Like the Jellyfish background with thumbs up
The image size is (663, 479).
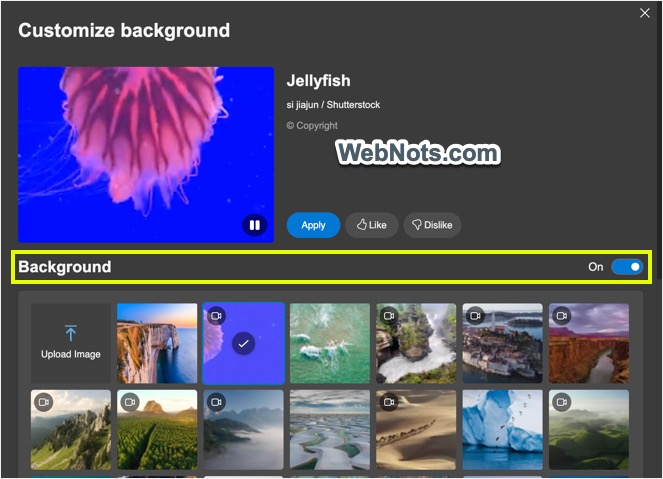[371, 225]
